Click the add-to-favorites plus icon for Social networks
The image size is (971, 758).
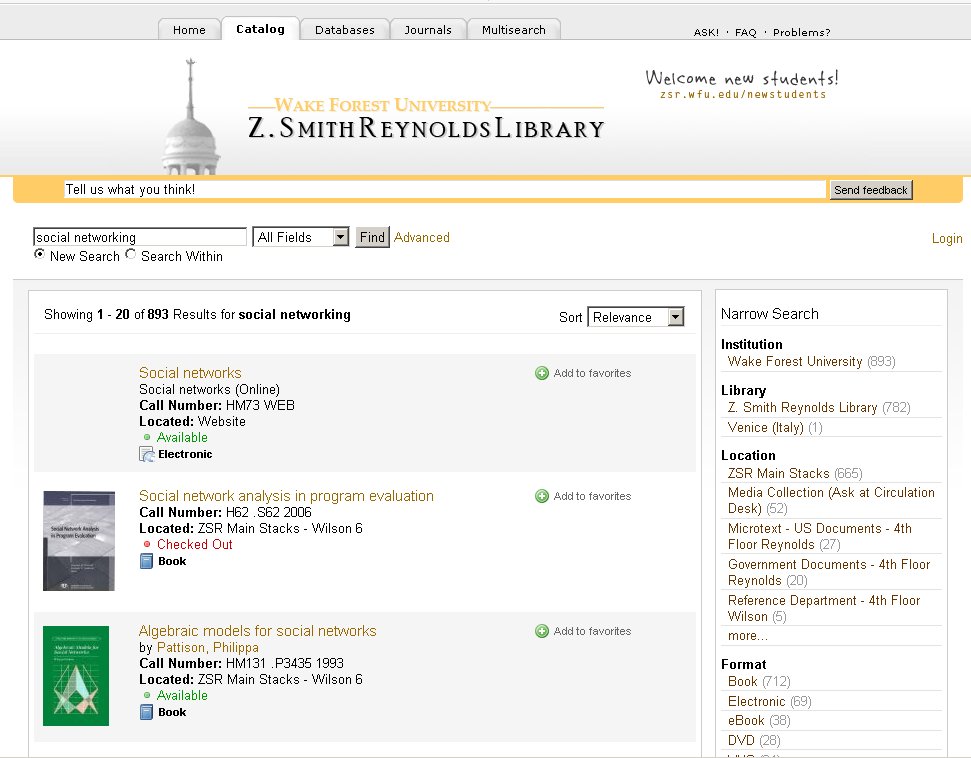pyautogui.click(x=542, y=373)
